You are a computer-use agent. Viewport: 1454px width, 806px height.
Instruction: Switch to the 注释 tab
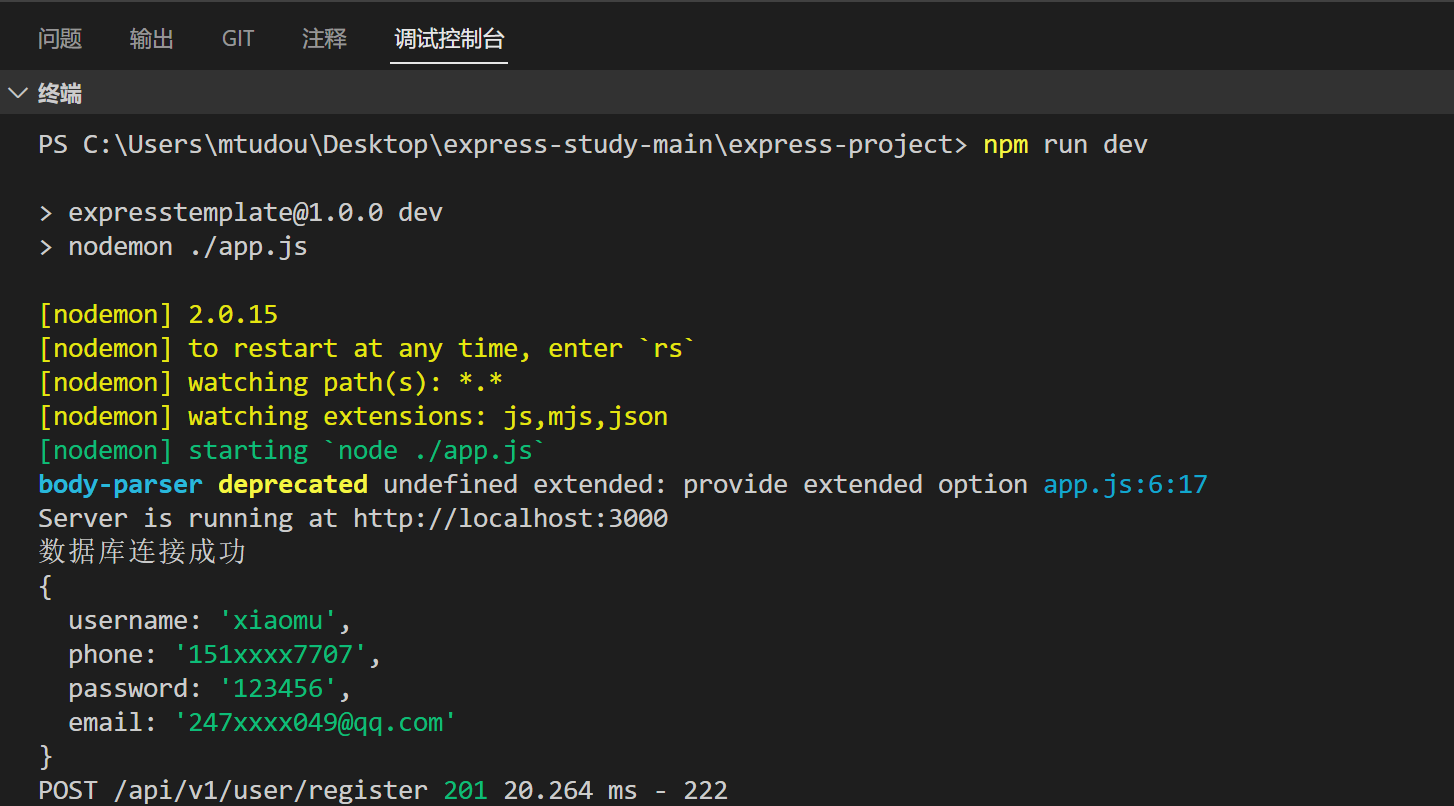point(325,39)
